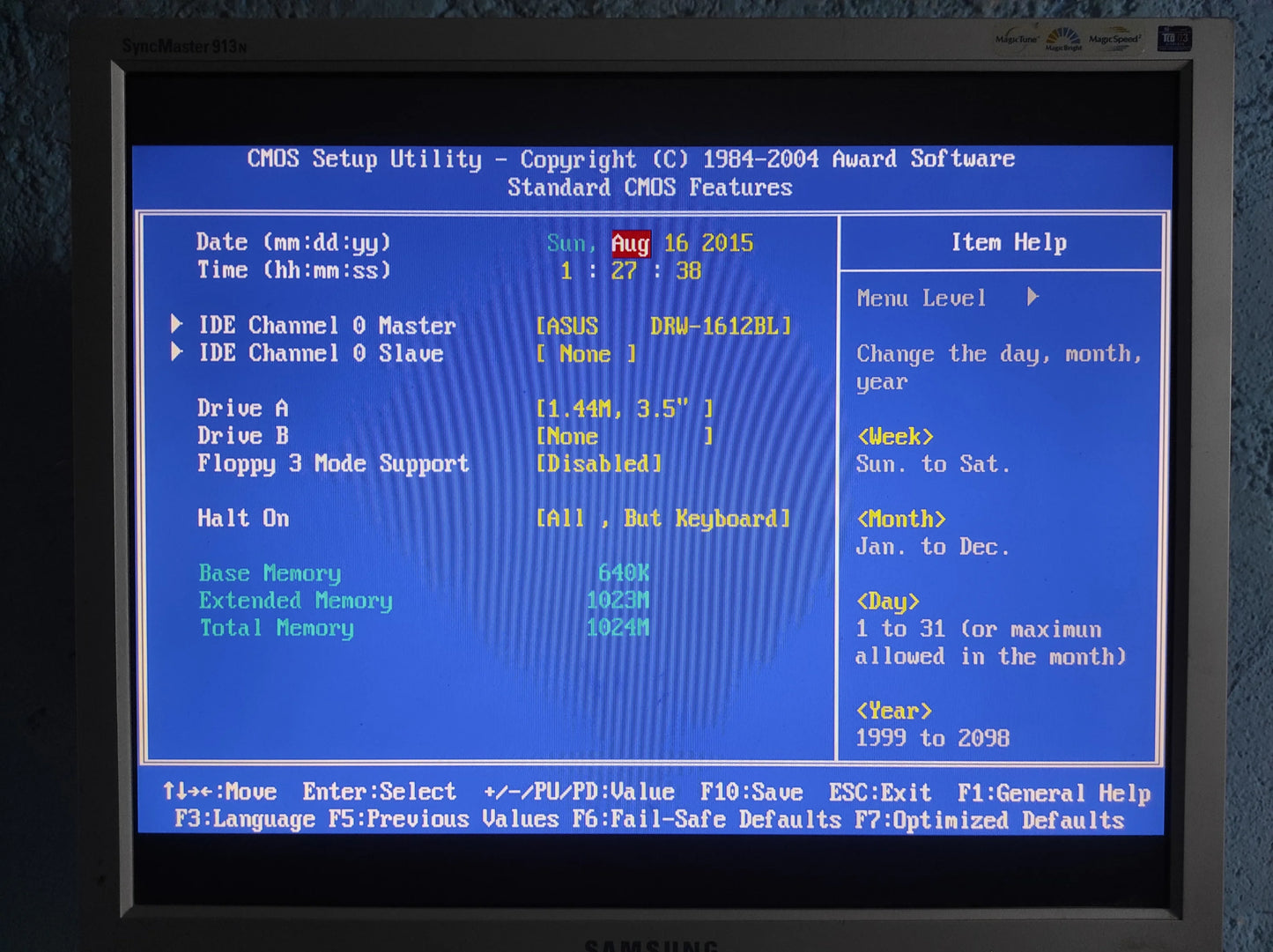Click the Floppy 3 Mode Support label
The height and width of the screenshot is (952, 1273).
333,464
